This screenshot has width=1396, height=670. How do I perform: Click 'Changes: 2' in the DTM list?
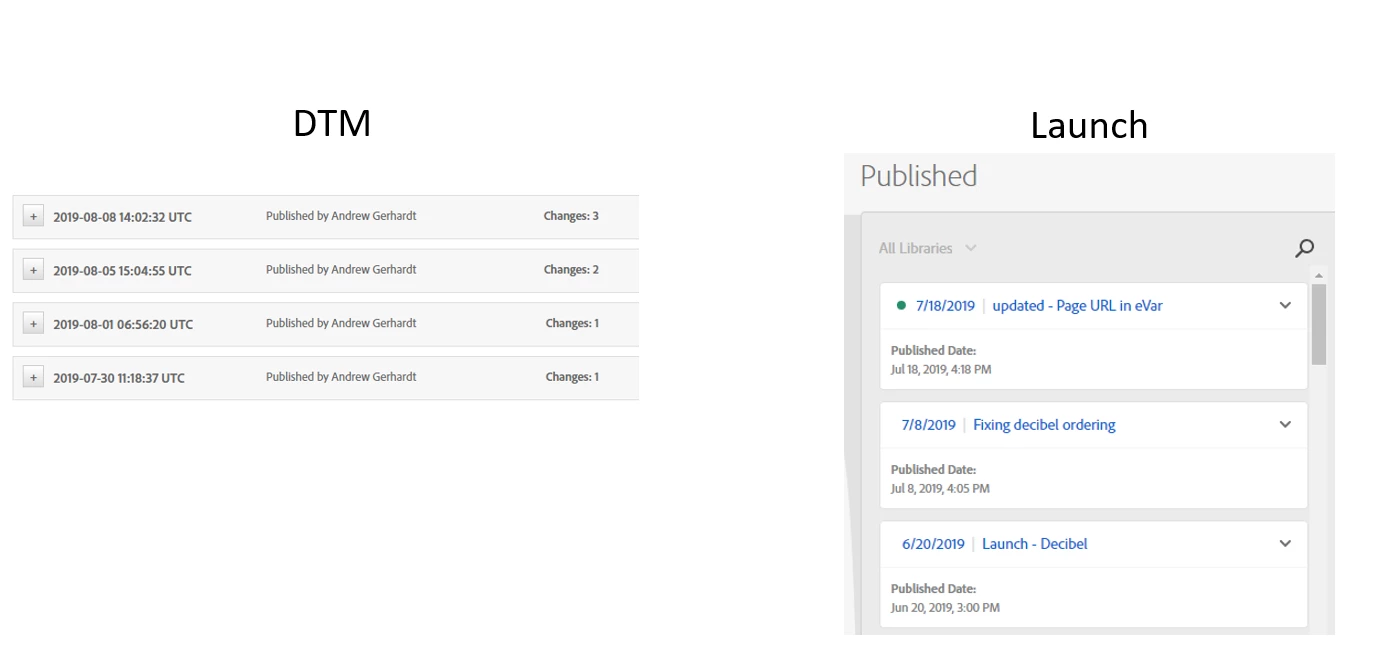coord(571,270)
